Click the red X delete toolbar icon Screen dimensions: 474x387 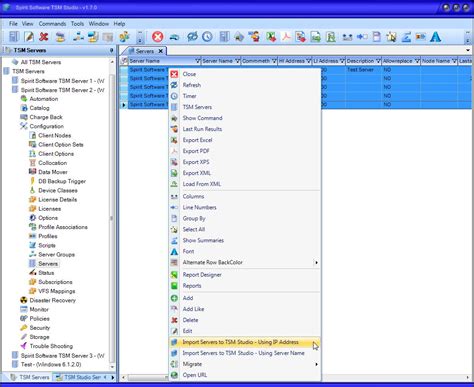tap(44, 37)
